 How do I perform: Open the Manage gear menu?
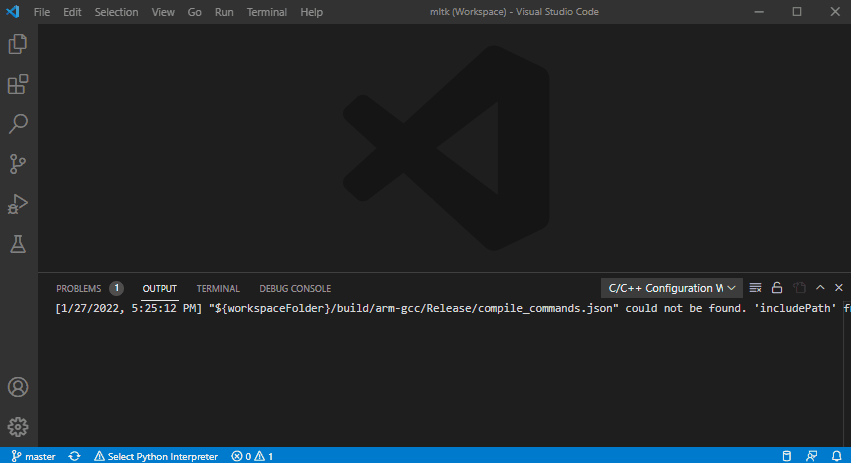[18, 427]
